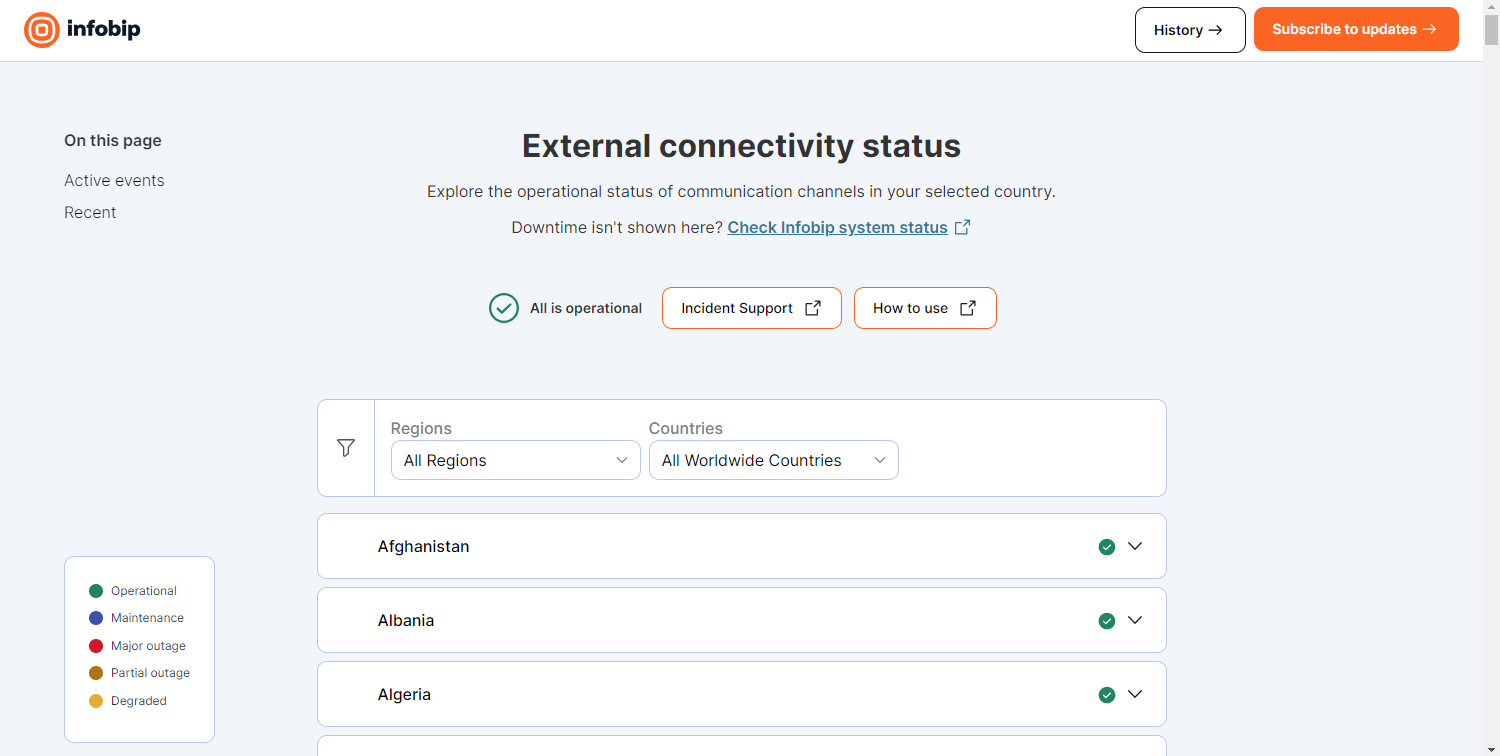Viewport: 1500px width, 756px height.
Task: Click the external link icon beside Check Infobip system status
Action: coord(962,227)
